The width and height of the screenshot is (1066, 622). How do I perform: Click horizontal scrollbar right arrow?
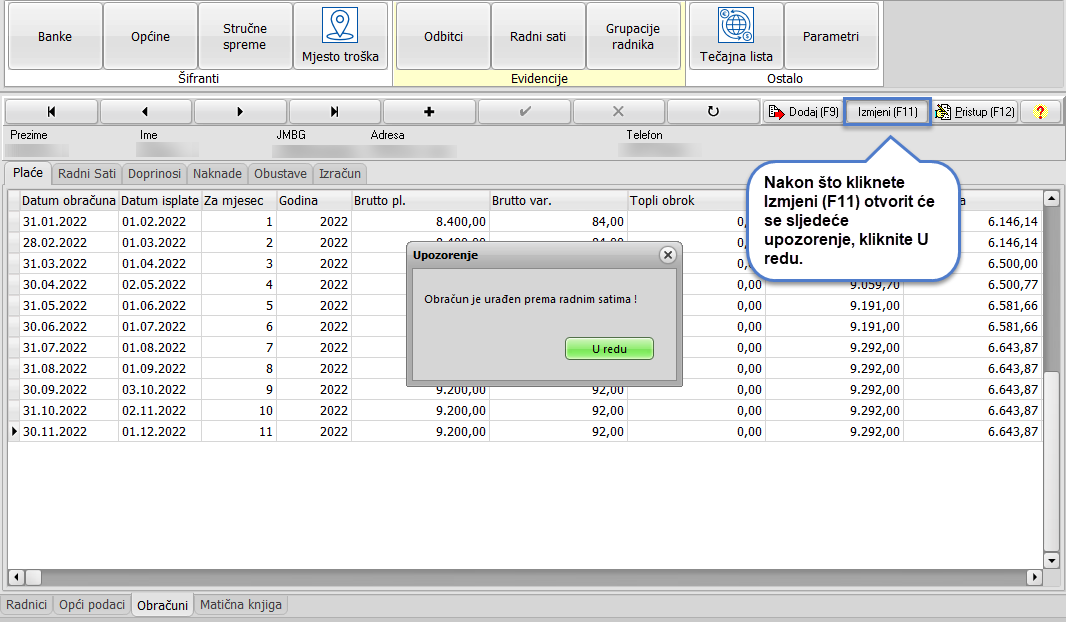1034,577
